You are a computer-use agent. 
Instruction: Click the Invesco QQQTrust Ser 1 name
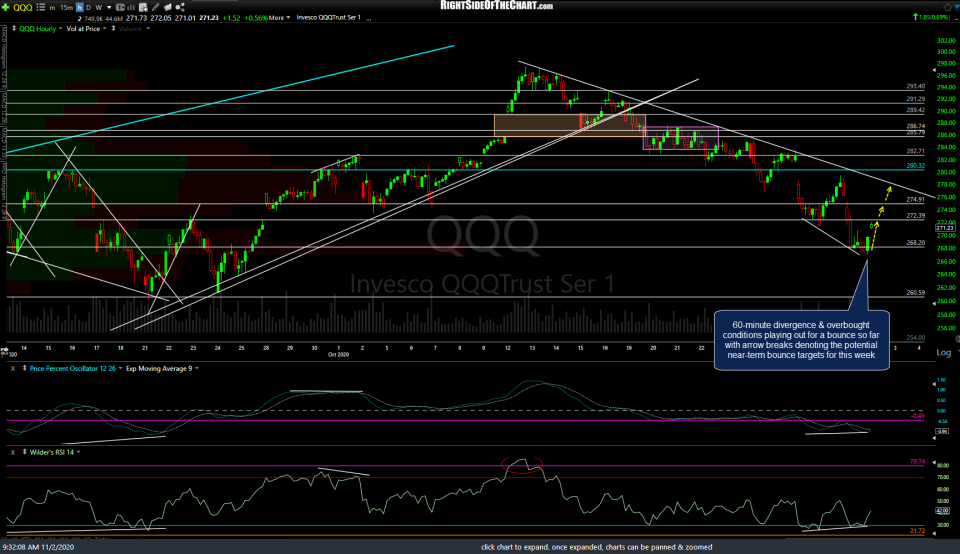coord(328,18)
